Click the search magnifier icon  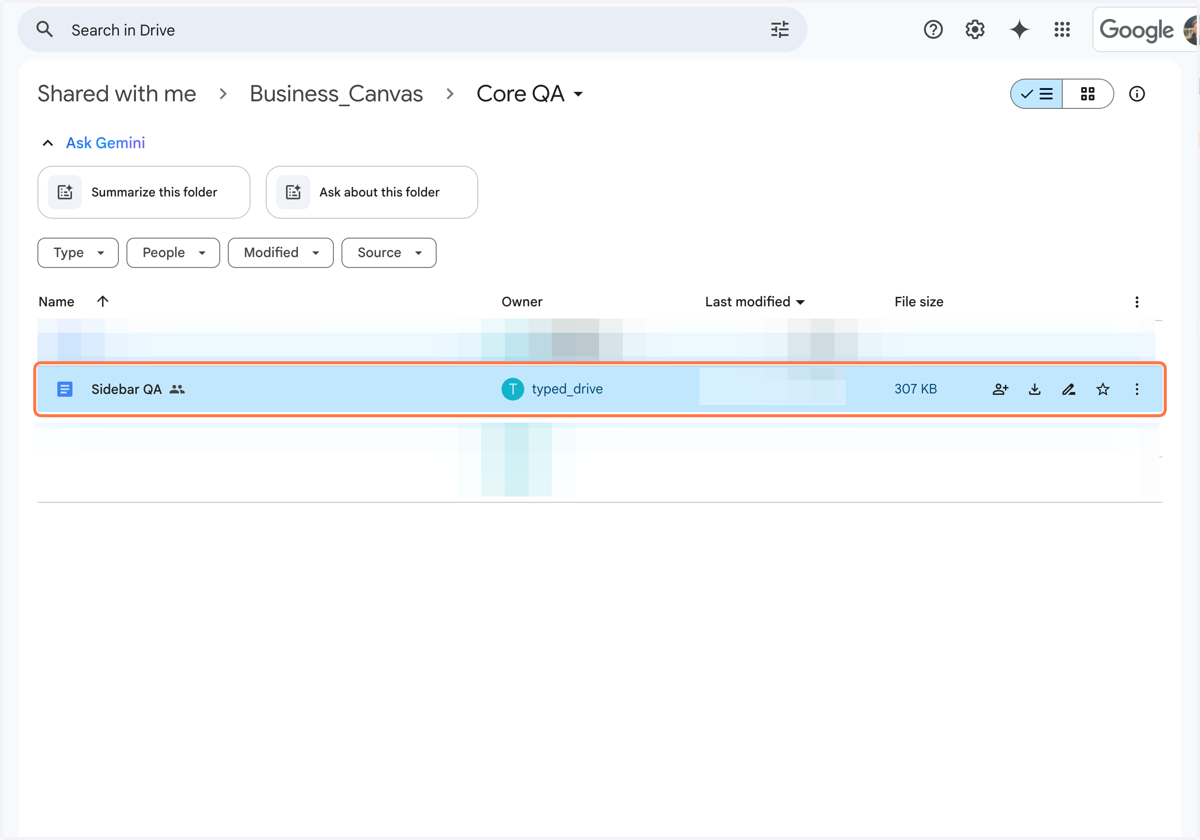(x=45, y=30)
